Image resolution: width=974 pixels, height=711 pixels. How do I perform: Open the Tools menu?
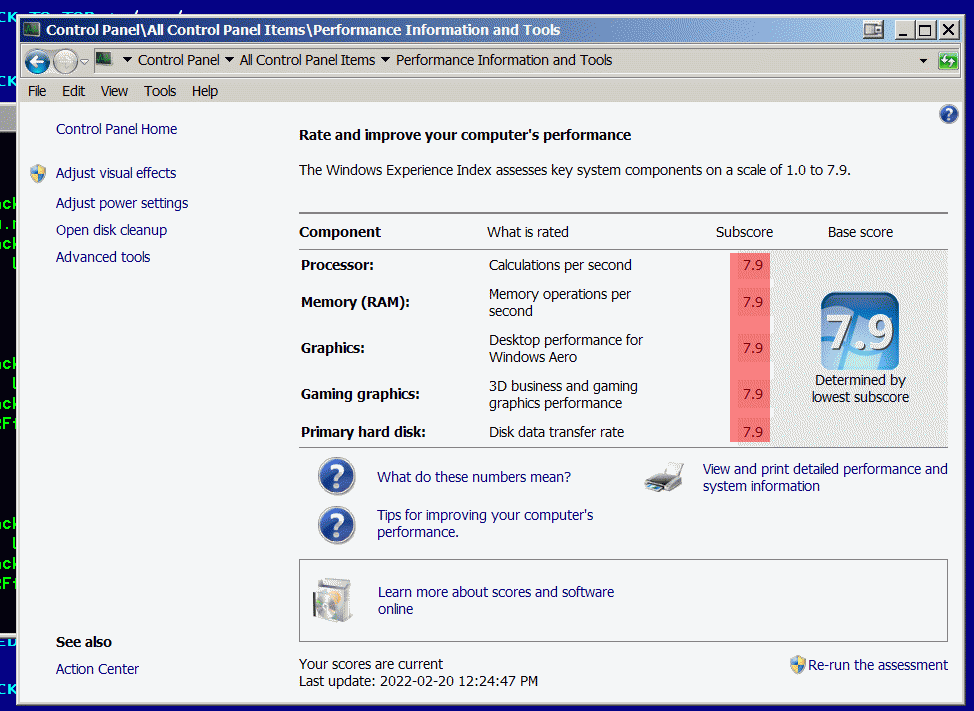pos(160,91)
